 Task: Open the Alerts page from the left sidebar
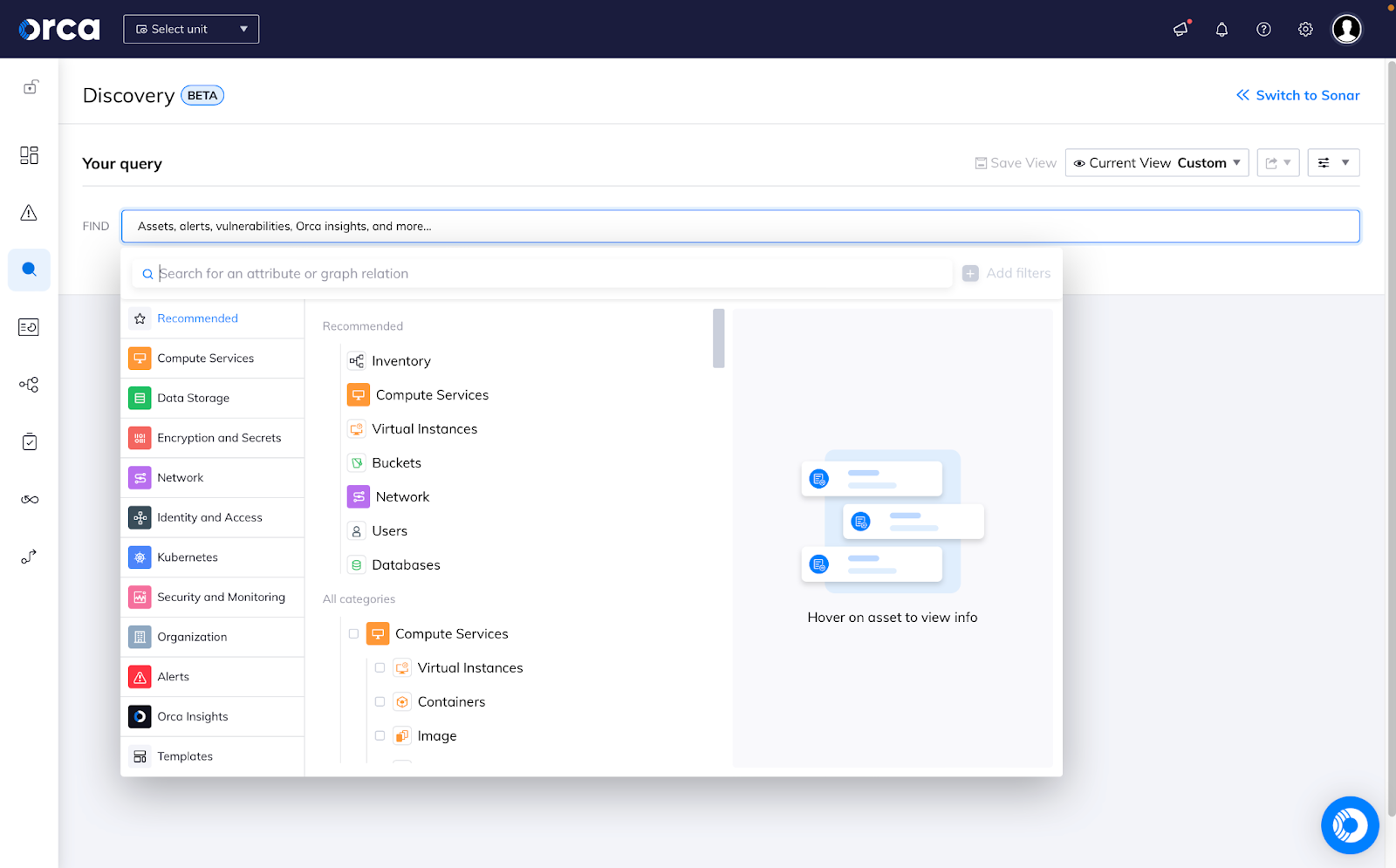[29, 212]
